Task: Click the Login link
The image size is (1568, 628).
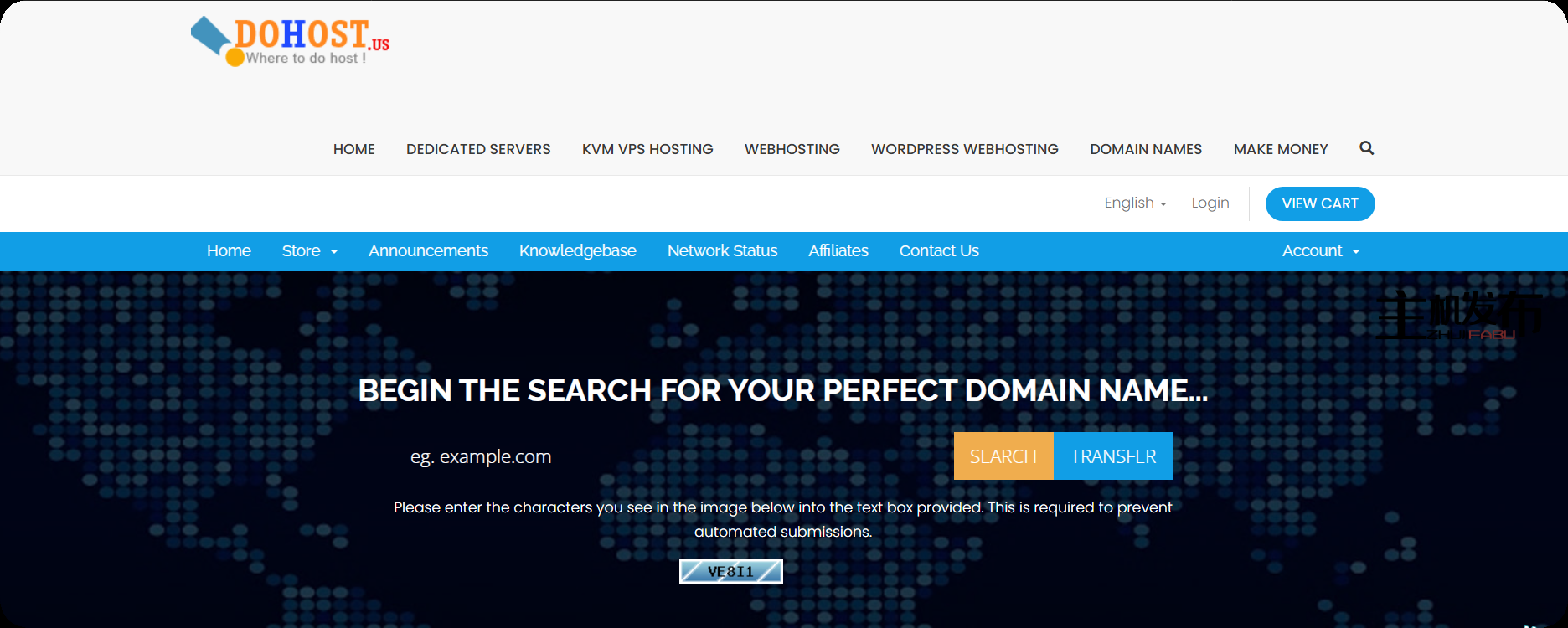Action: pos(1210,203)
